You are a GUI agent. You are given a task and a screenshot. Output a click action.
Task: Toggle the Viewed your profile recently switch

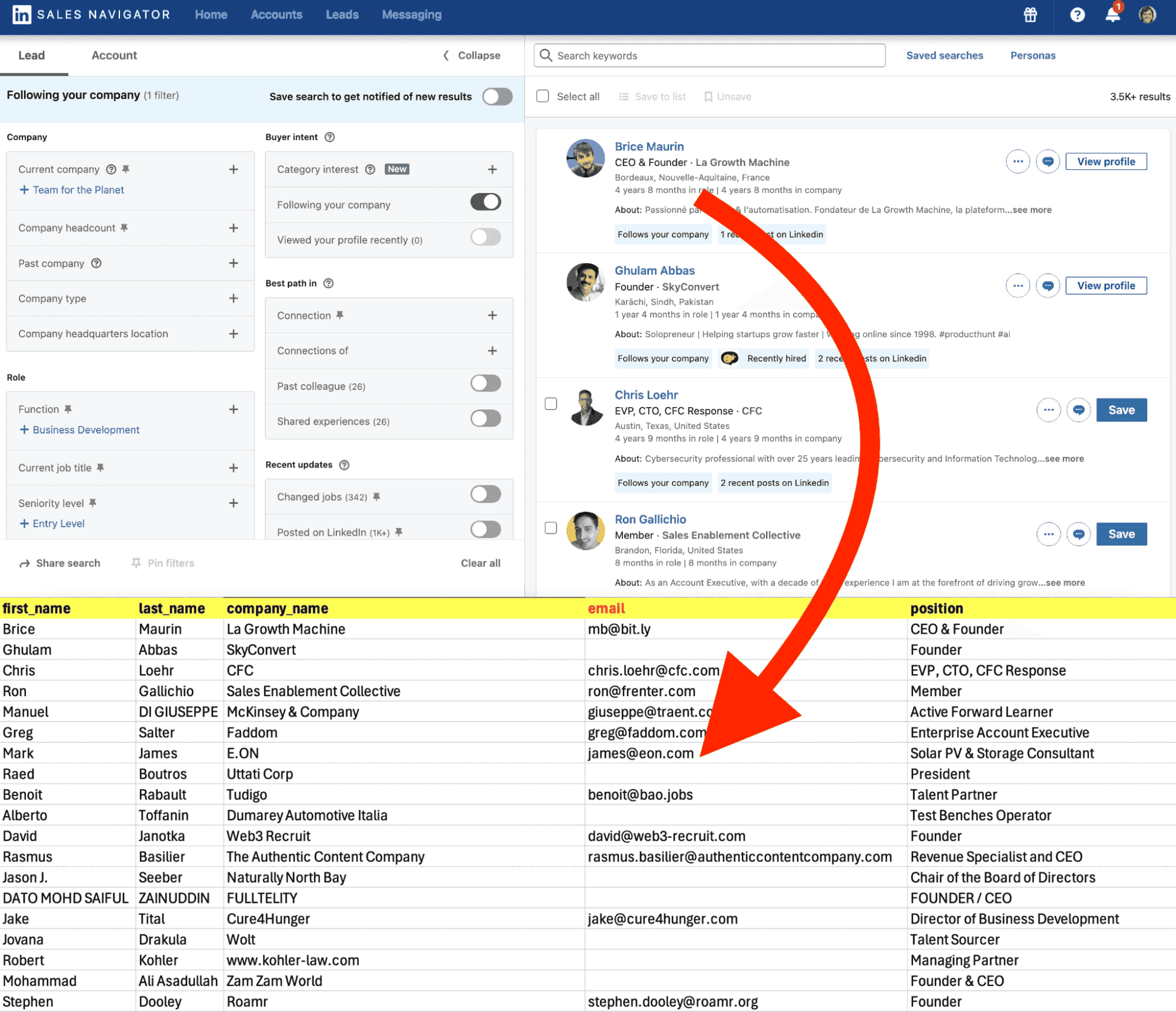[x=487, y=239]
